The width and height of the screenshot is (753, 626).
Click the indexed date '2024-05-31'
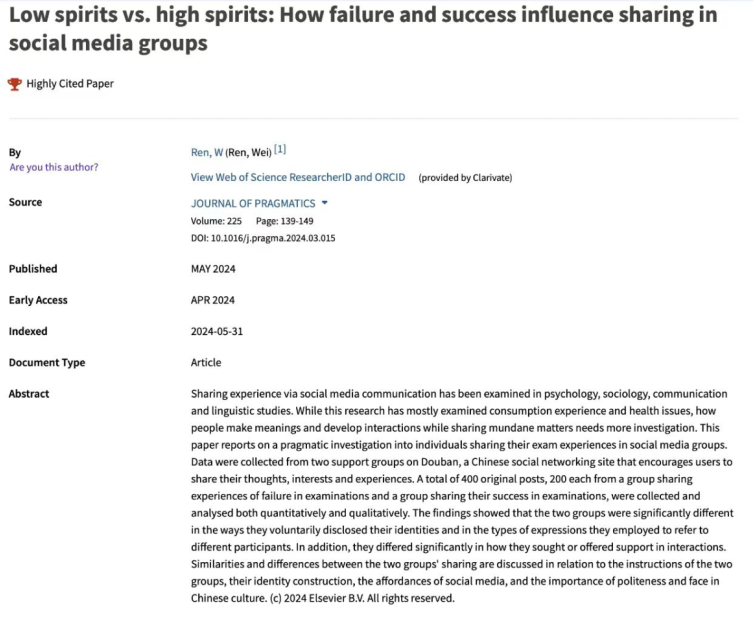click(218, 331)
